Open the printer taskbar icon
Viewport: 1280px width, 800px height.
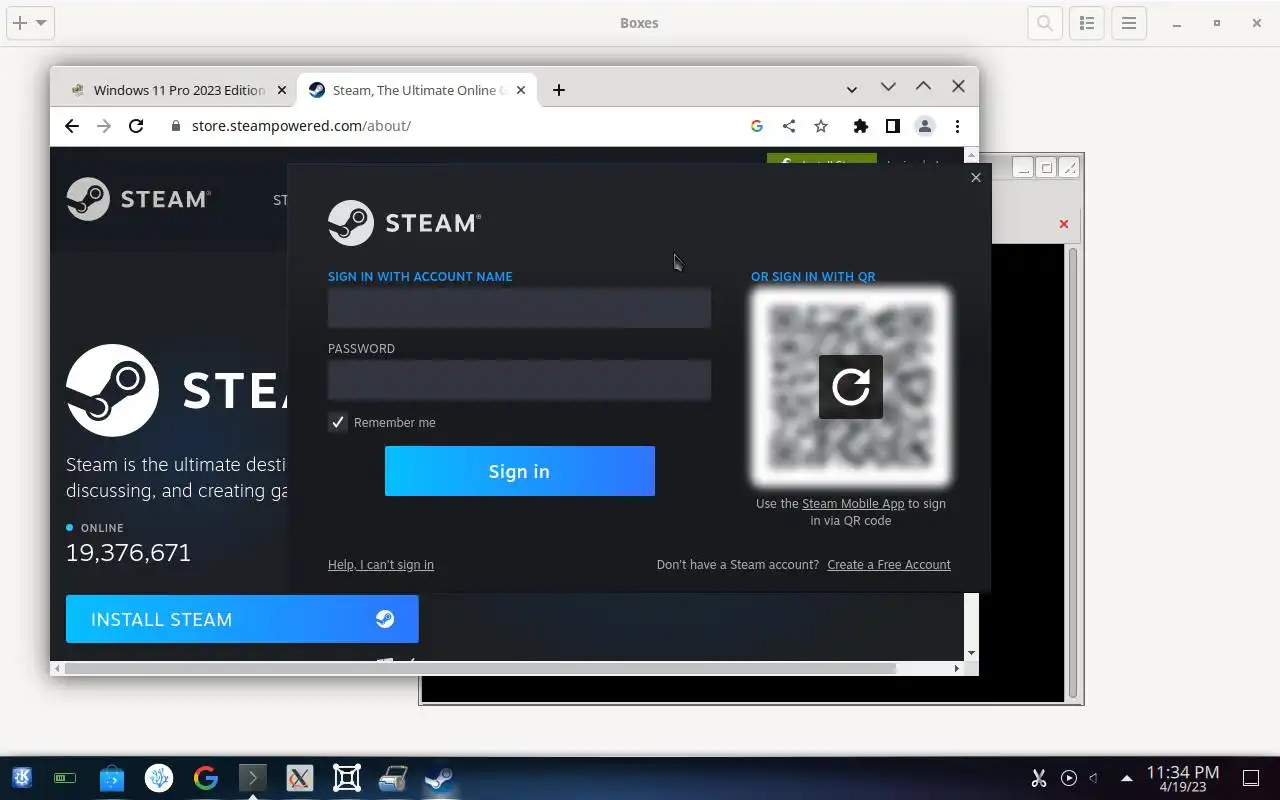click(x=393, y=777)
